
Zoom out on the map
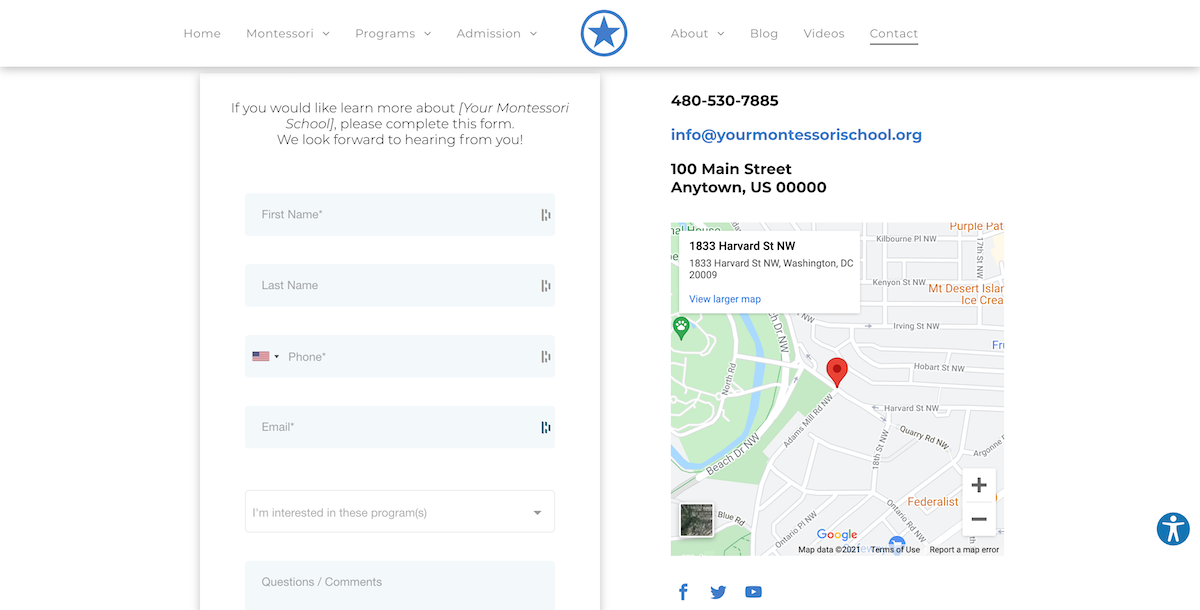979,519
